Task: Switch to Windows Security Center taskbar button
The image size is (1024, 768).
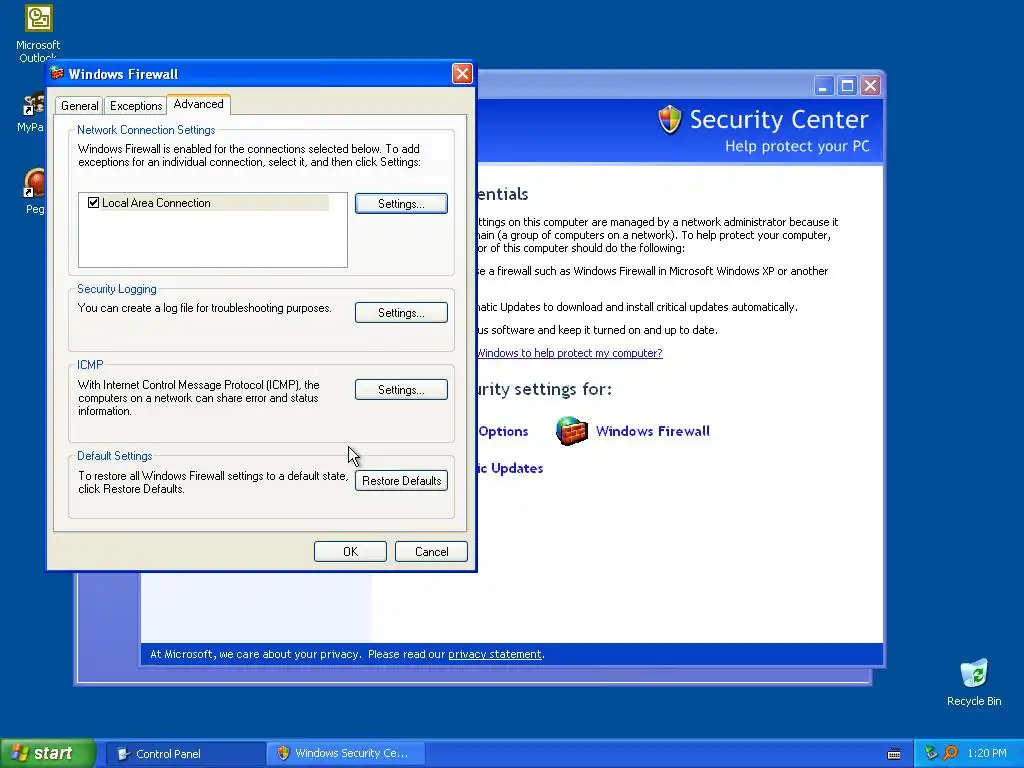Action: [345, 754]
